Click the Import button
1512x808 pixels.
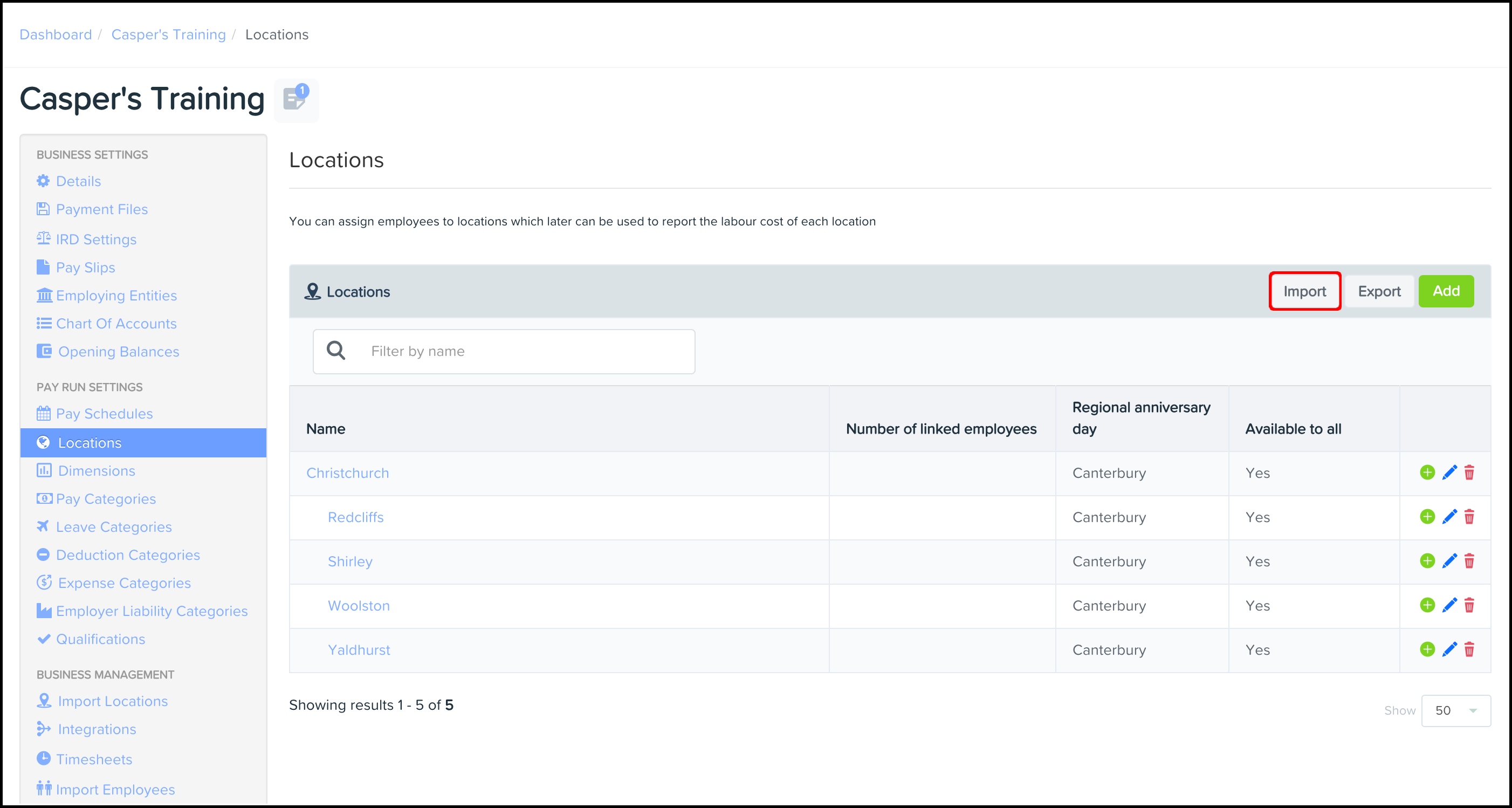(1304, 291)
